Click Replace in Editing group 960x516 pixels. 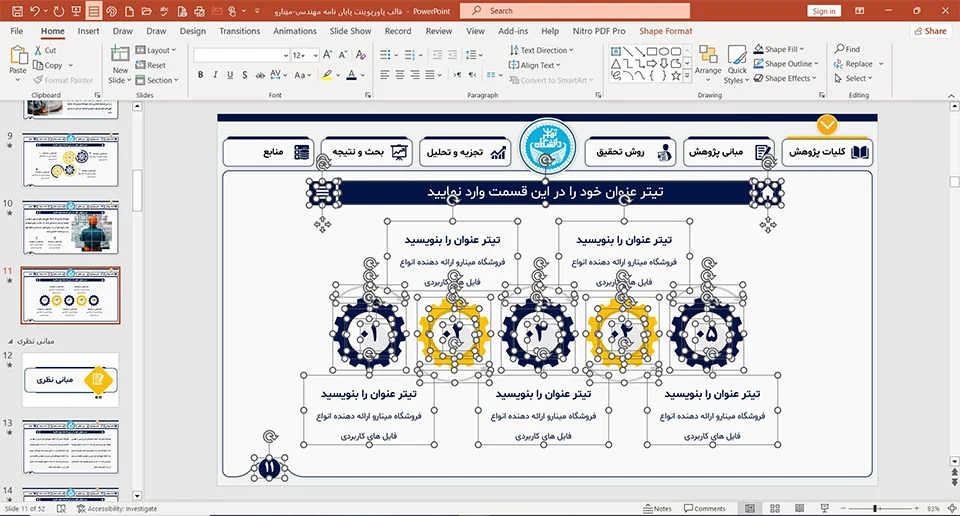point(853,64)
